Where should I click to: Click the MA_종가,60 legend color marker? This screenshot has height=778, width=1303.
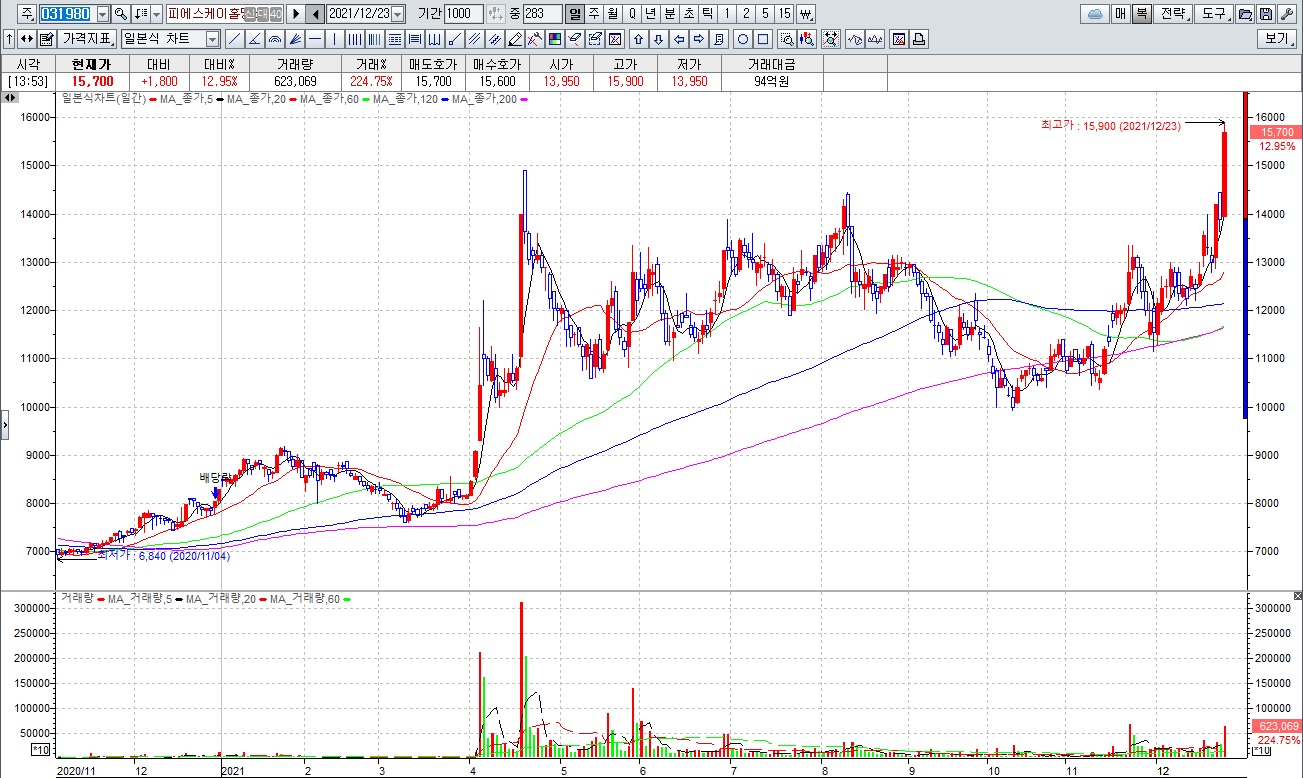(367, 99)
